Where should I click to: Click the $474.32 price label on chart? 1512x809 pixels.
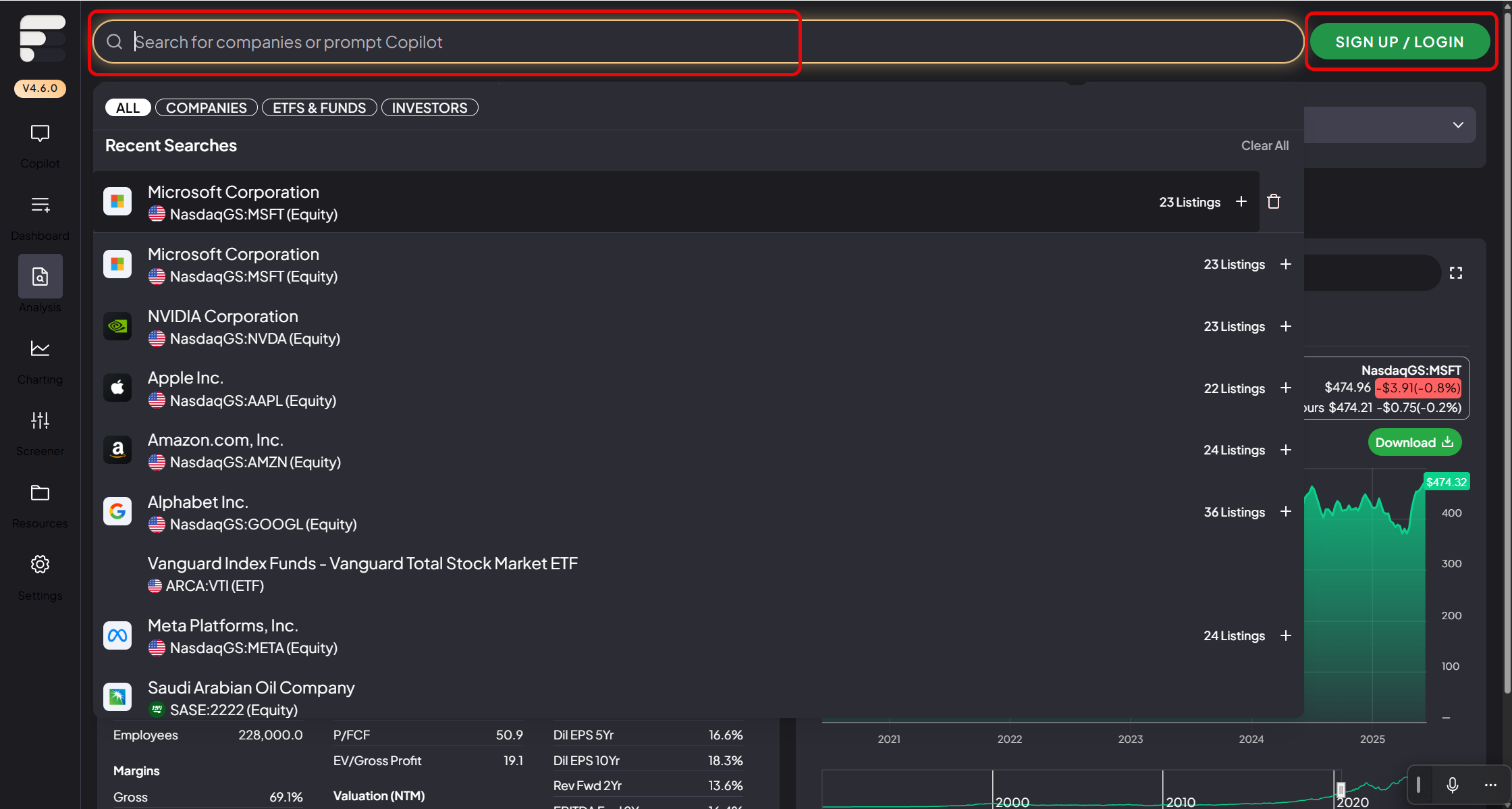point(1446,481)
